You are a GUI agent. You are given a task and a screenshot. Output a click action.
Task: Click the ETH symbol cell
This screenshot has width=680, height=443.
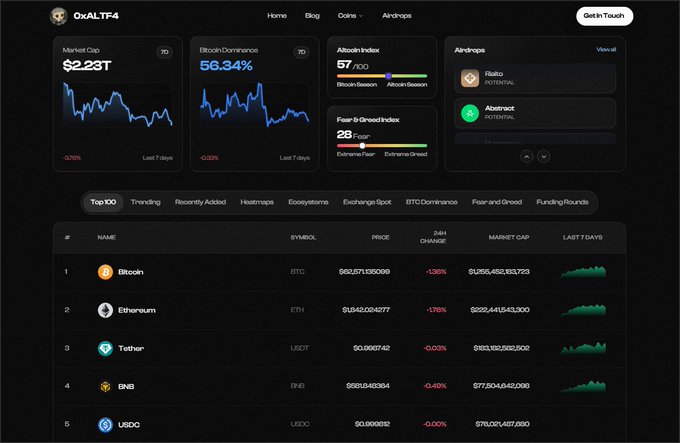(297, 310)
